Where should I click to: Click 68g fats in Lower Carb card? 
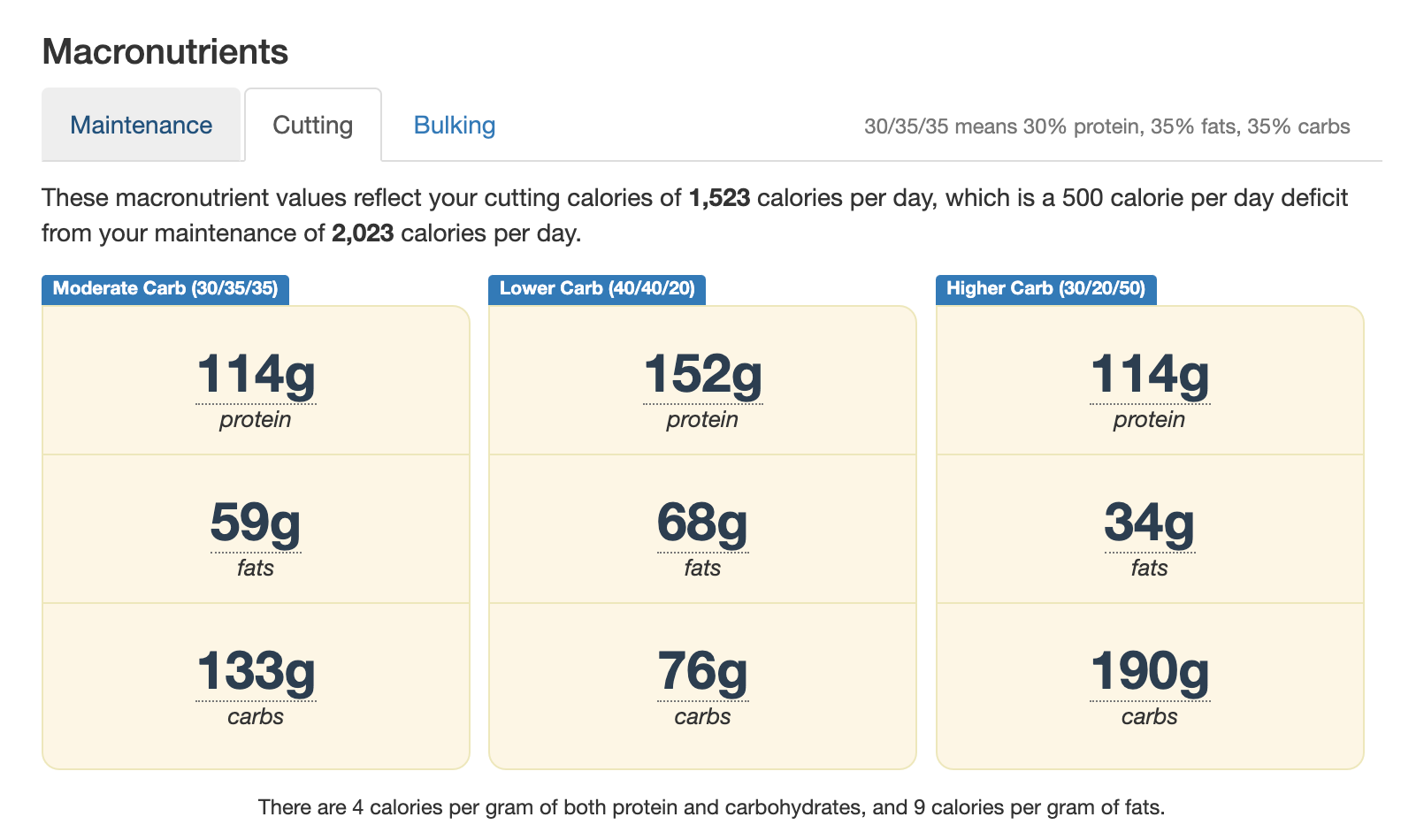(702, 523)
